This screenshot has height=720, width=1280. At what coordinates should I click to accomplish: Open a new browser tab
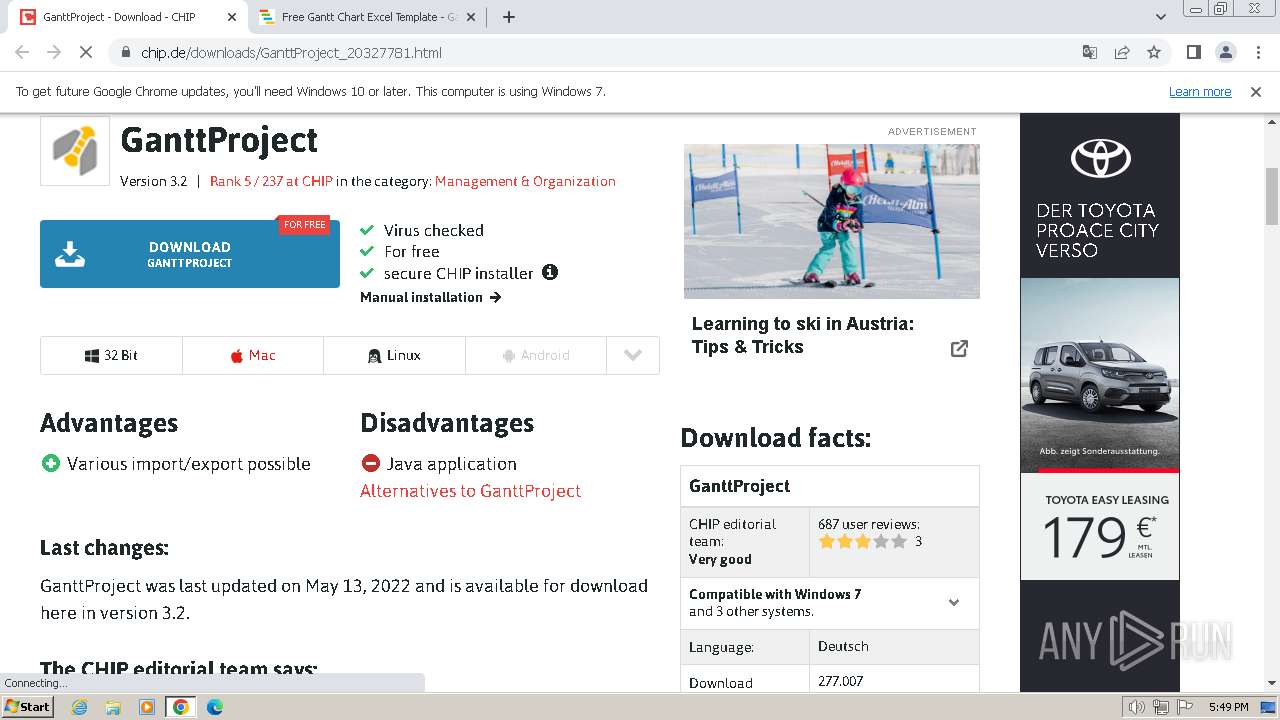(x=508, y=17)
